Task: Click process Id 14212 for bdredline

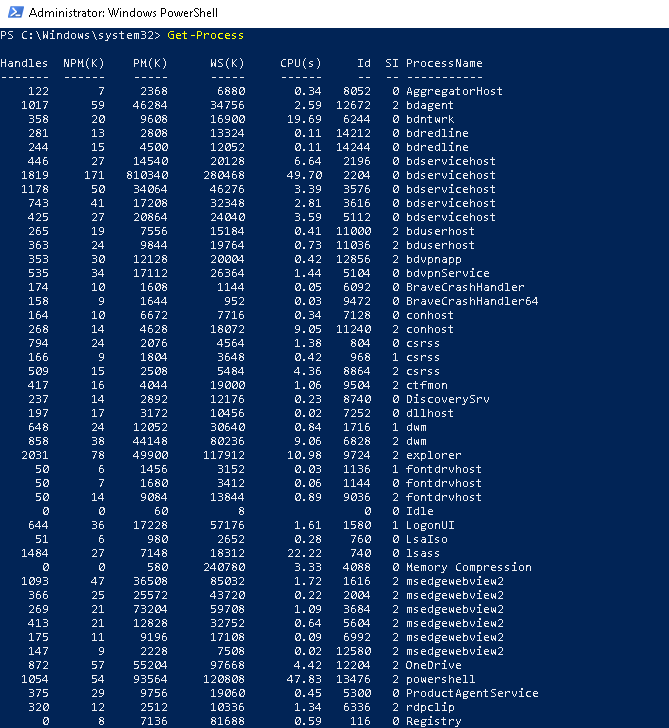Action: [x=353, y=133]
